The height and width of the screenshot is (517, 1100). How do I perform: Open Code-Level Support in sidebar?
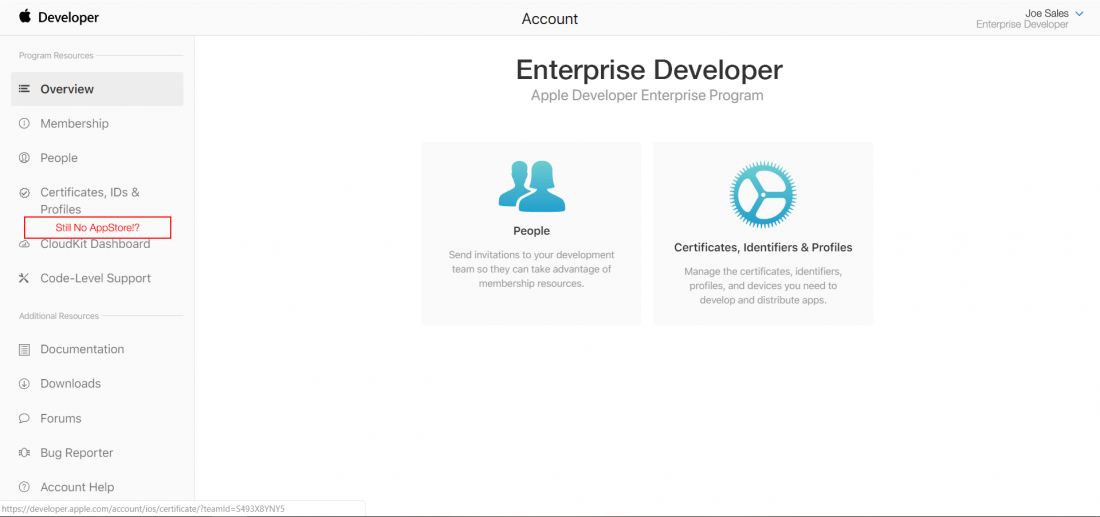(x=95, y=278)
